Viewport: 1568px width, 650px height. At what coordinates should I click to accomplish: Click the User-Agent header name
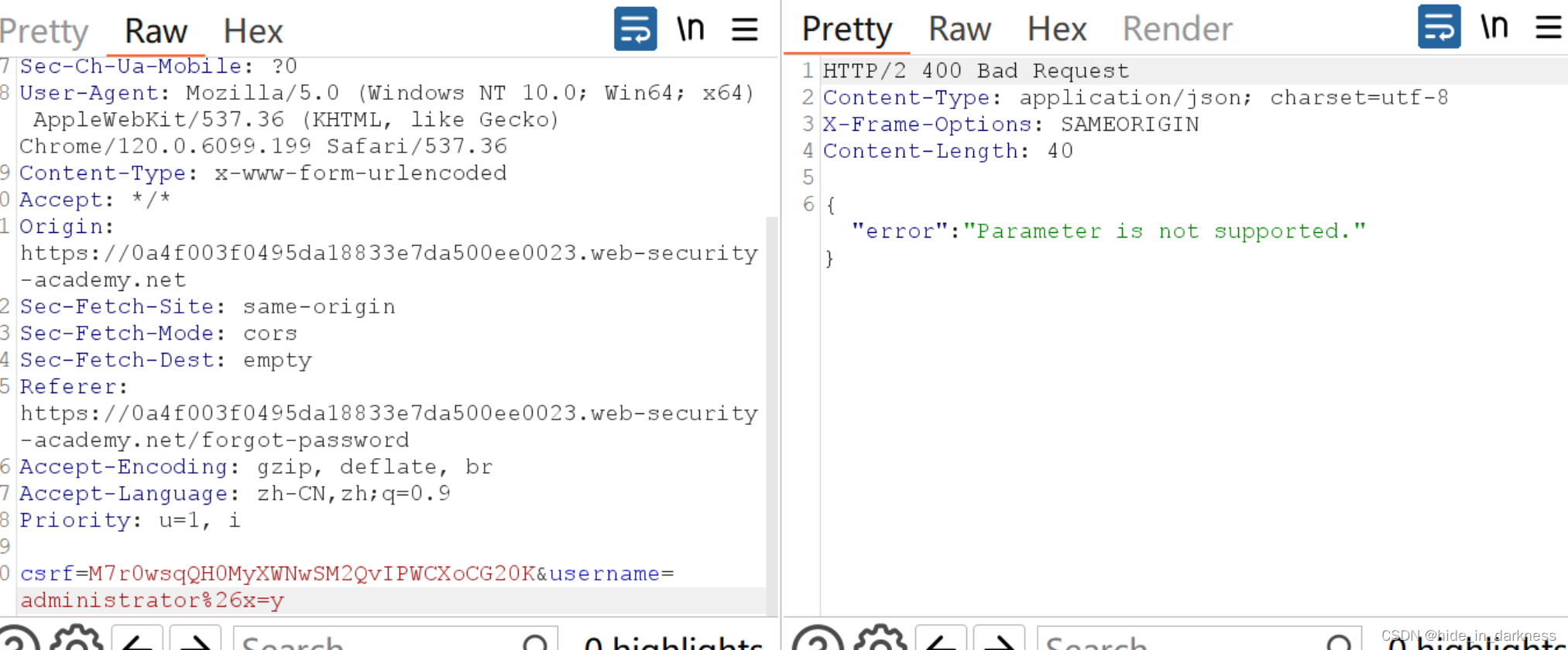tap(89, 93)
